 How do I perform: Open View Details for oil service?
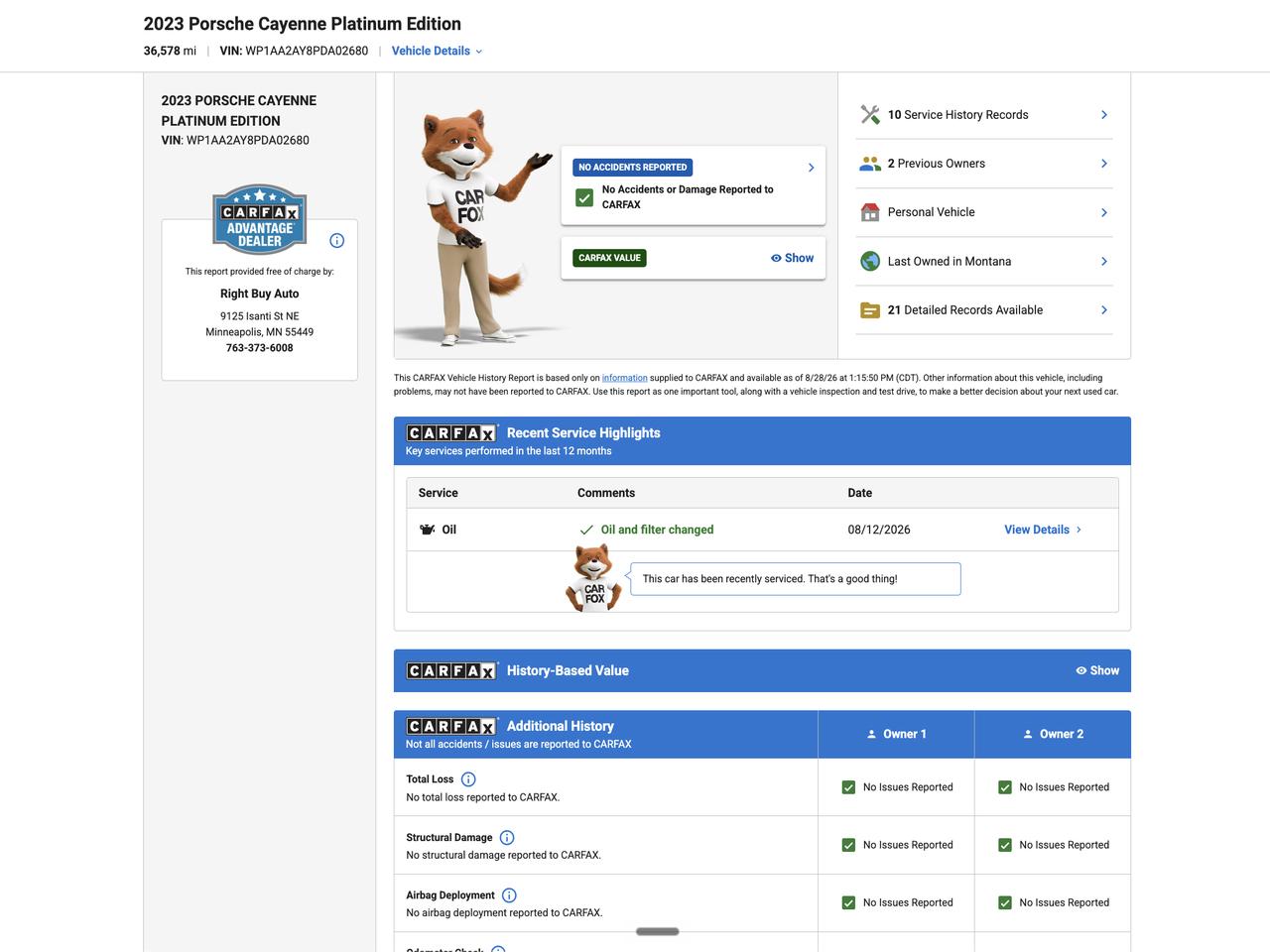[x=1043, y=530]
